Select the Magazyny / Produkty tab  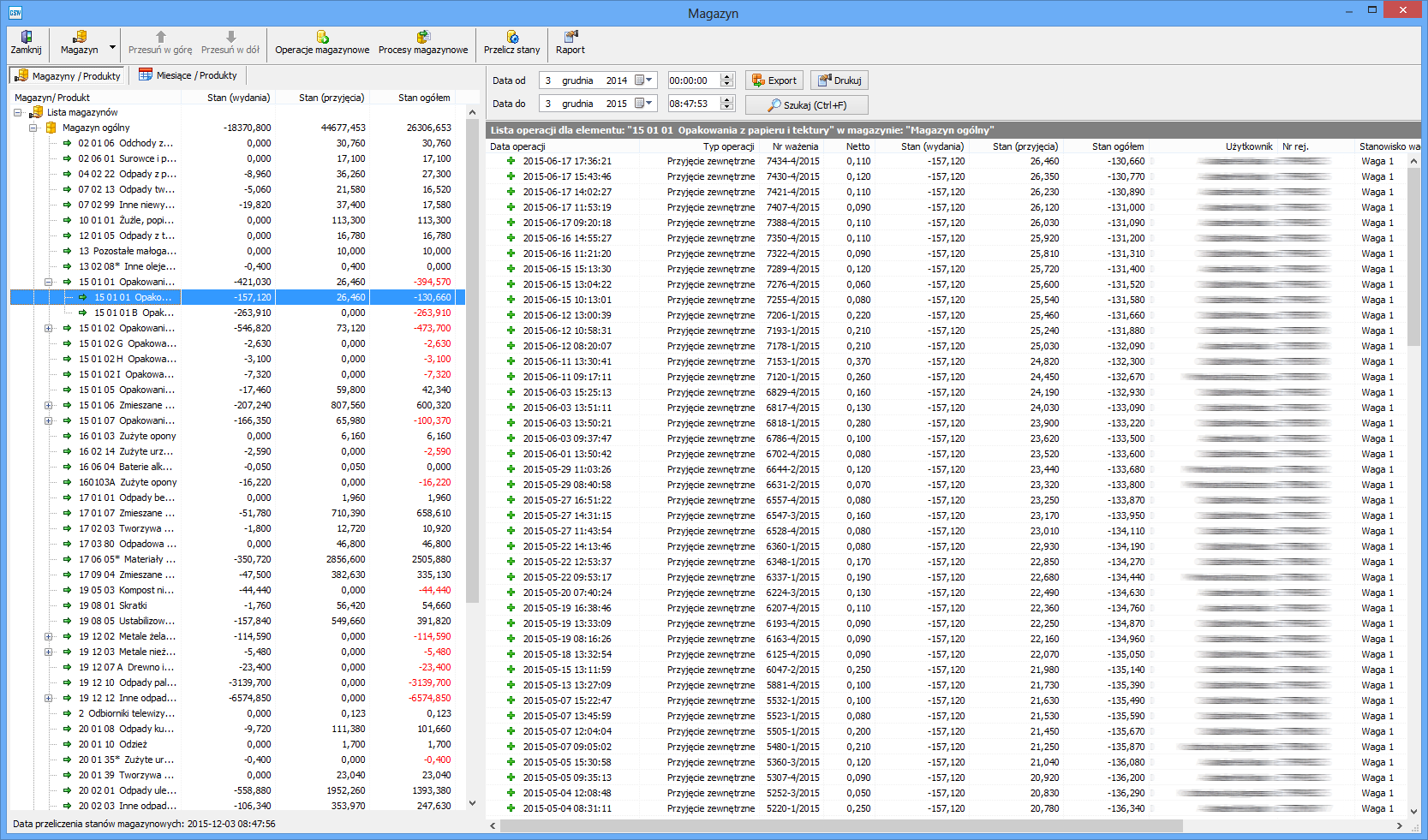pyautogui.click(x=69, y=76)
